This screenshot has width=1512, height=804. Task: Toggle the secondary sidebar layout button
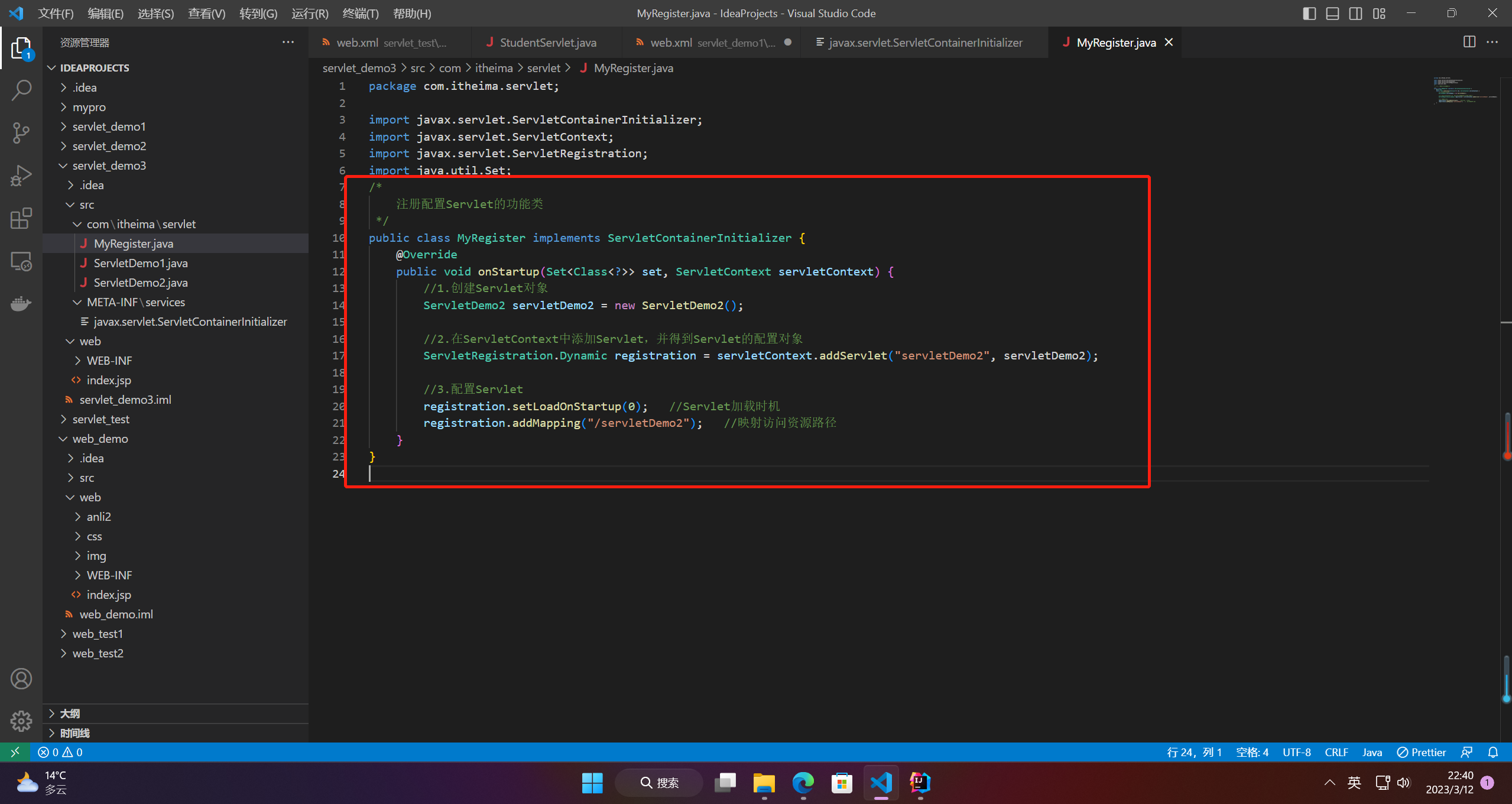click(1356, 13)
